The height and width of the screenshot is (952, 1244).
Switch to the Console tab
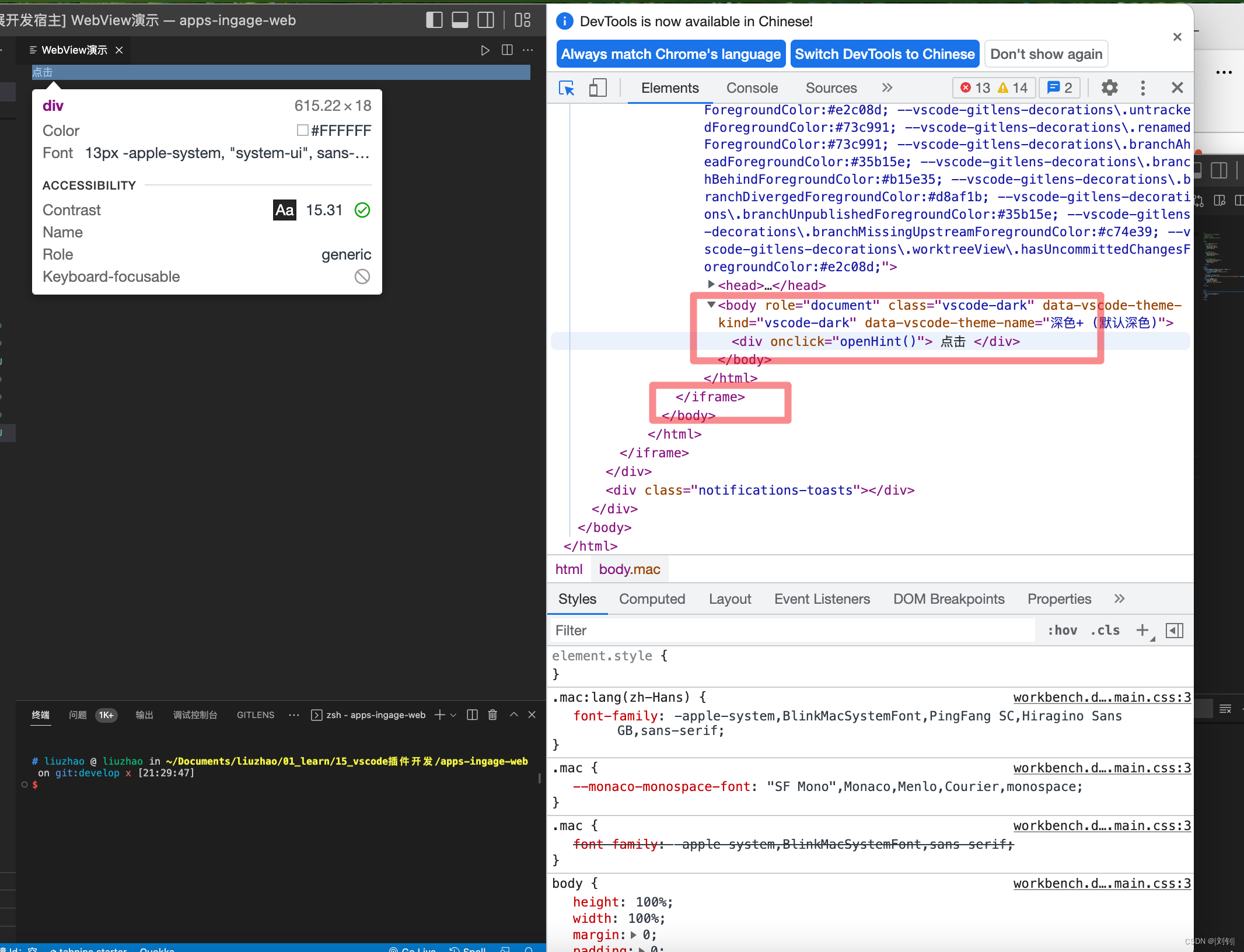coord(752,88)
